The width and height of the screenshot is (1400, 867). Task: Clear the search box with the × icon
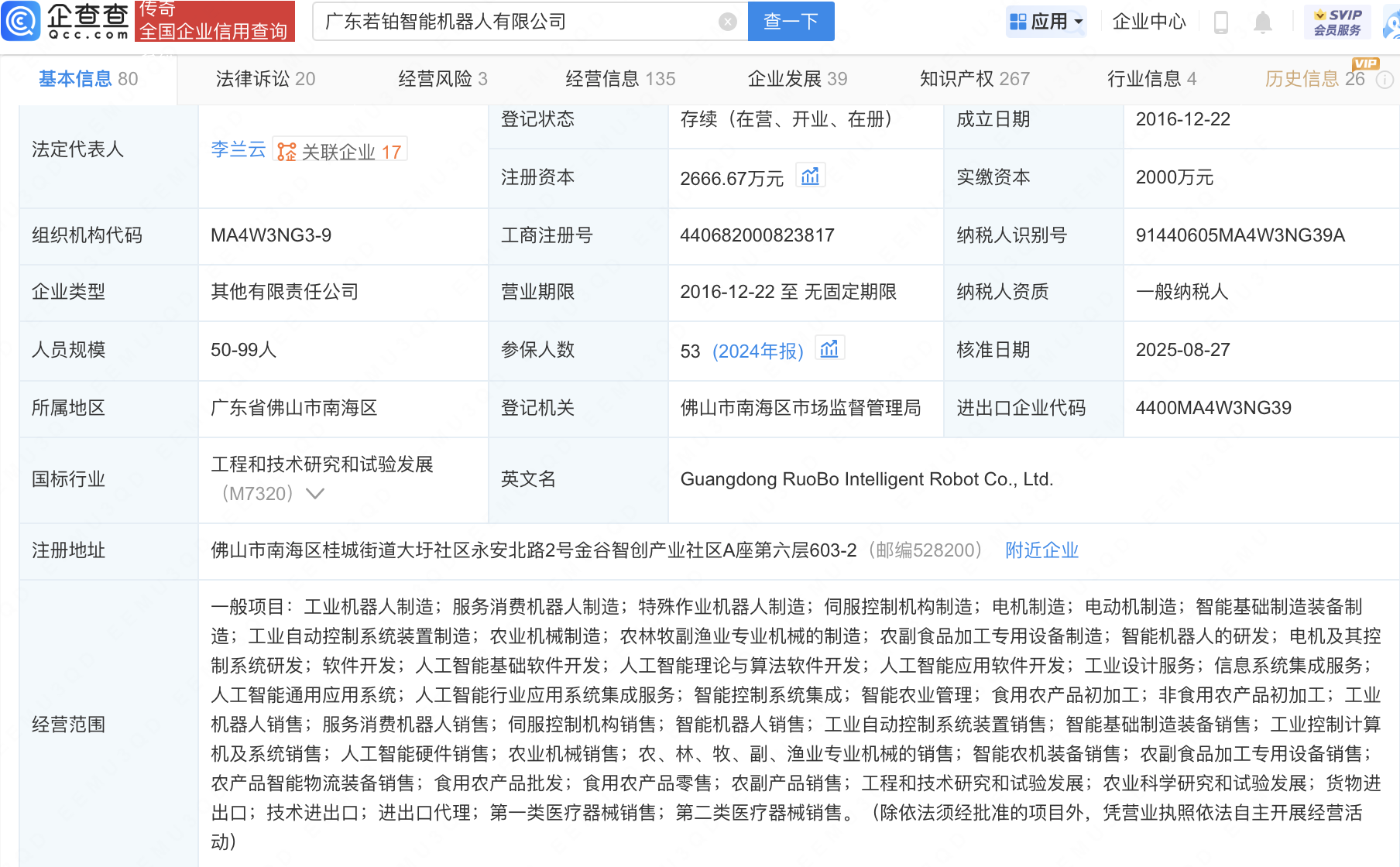726,21
